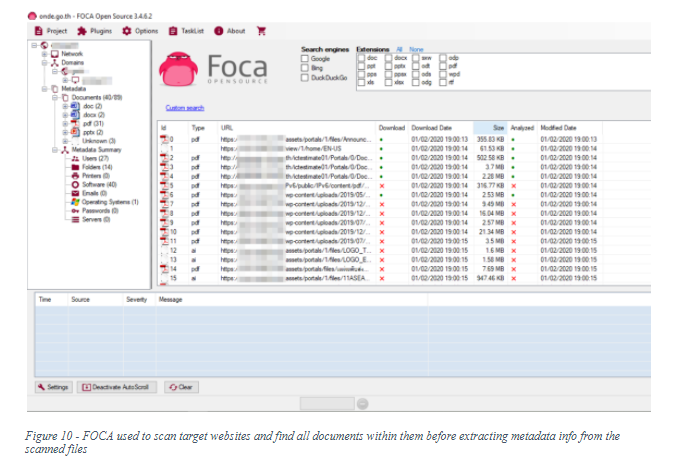Image resolution: width=686 pixels, height=470 pixels.
Task: Open the Plugins menu
Action: point(94,31)
